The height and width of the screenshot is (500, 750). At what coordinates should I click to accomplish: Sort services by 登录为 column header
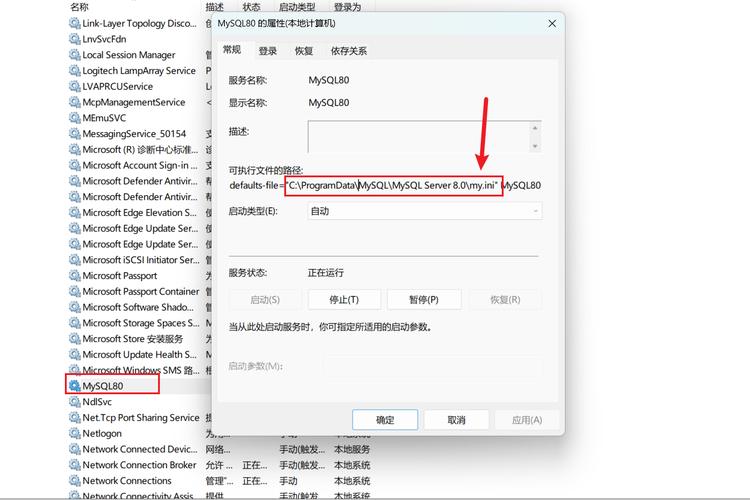pyautogui.click(x=347, y=7)
